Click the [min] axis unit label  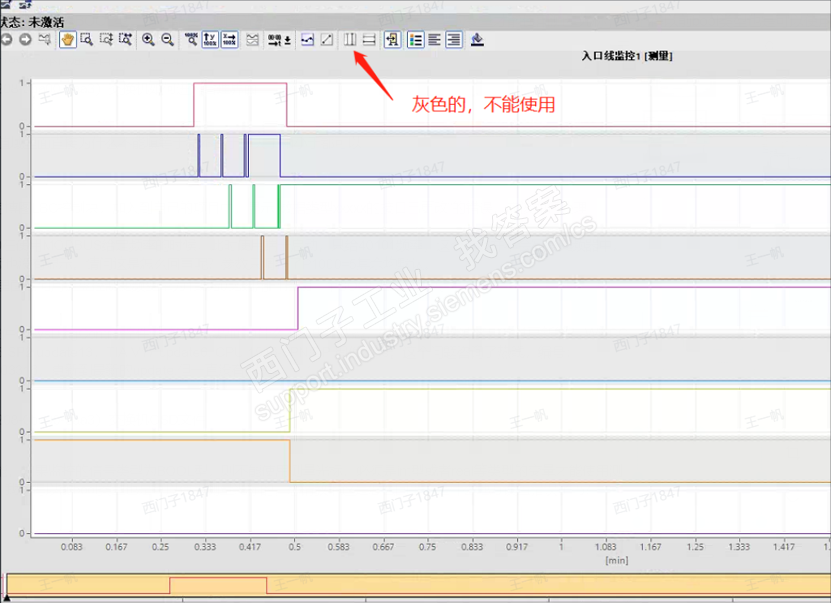(617, 560)
